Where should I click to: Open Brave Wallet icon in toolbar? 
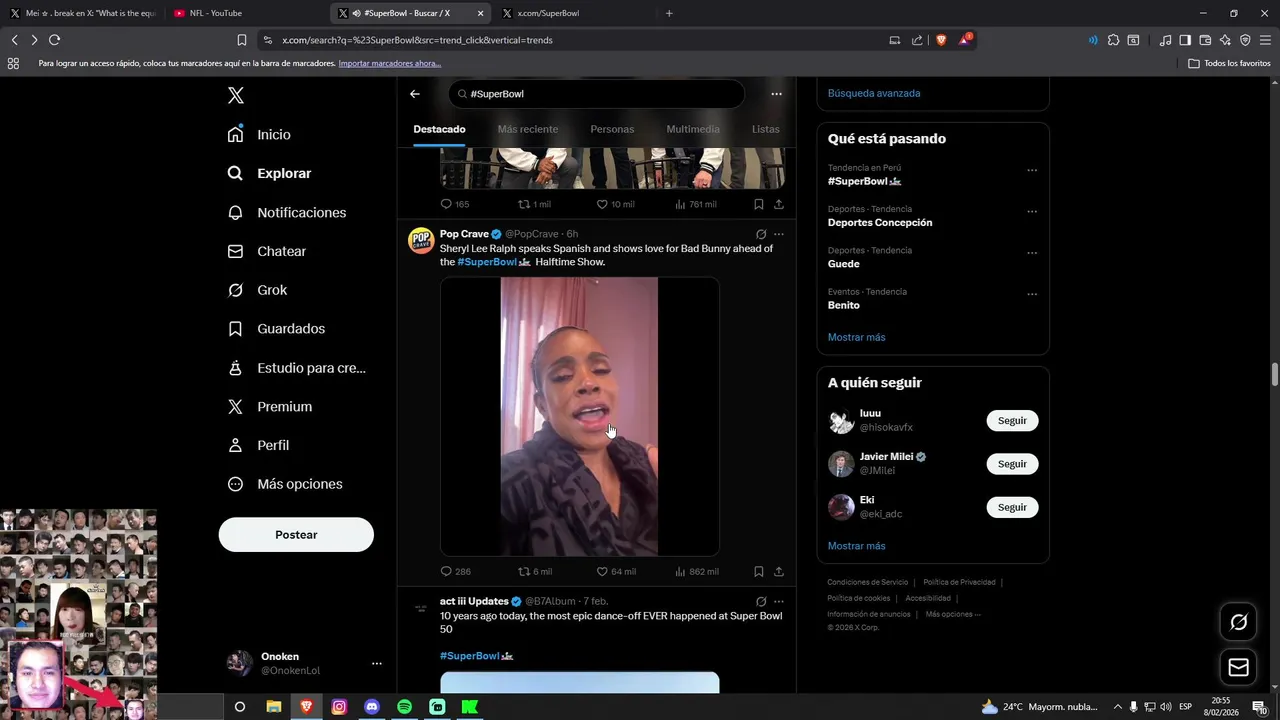click(1205, 40)
